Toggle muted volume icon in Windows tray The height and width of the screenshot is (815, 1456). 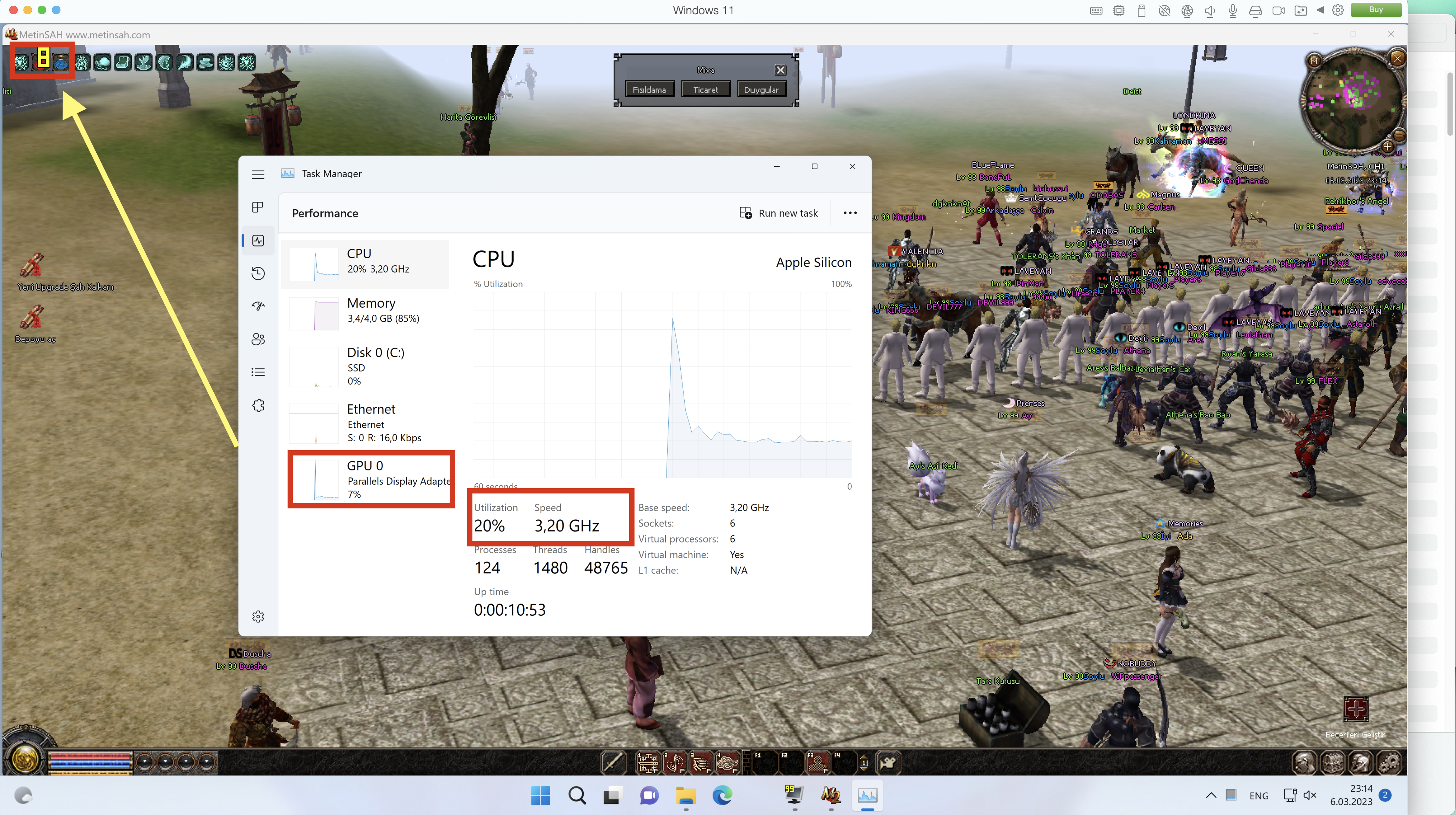pyautogui.click(x=1310, y=795)
